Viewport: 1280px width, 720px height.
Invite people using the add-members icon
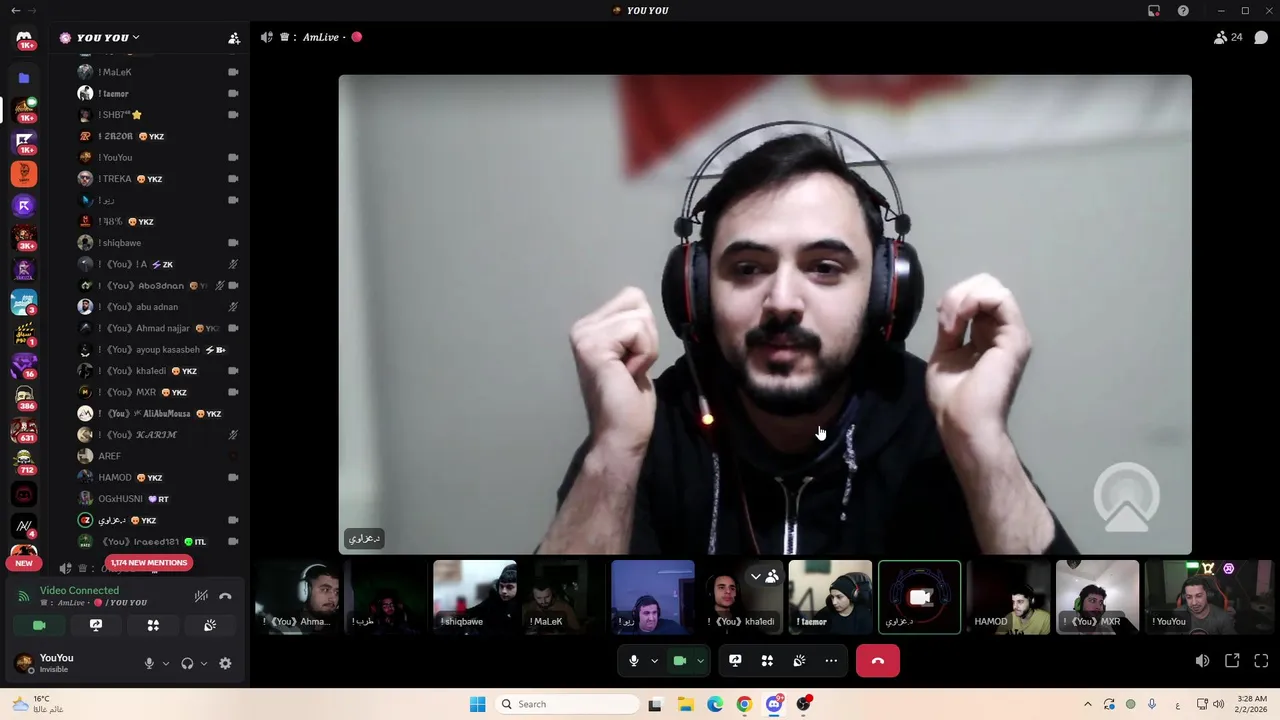click(x=234, y=38)
